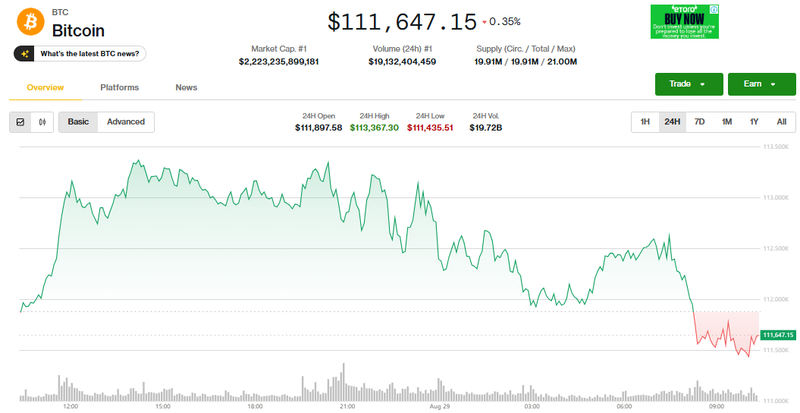Show the All time range
This screenshot has width=800, height=413.
(780, 122)
